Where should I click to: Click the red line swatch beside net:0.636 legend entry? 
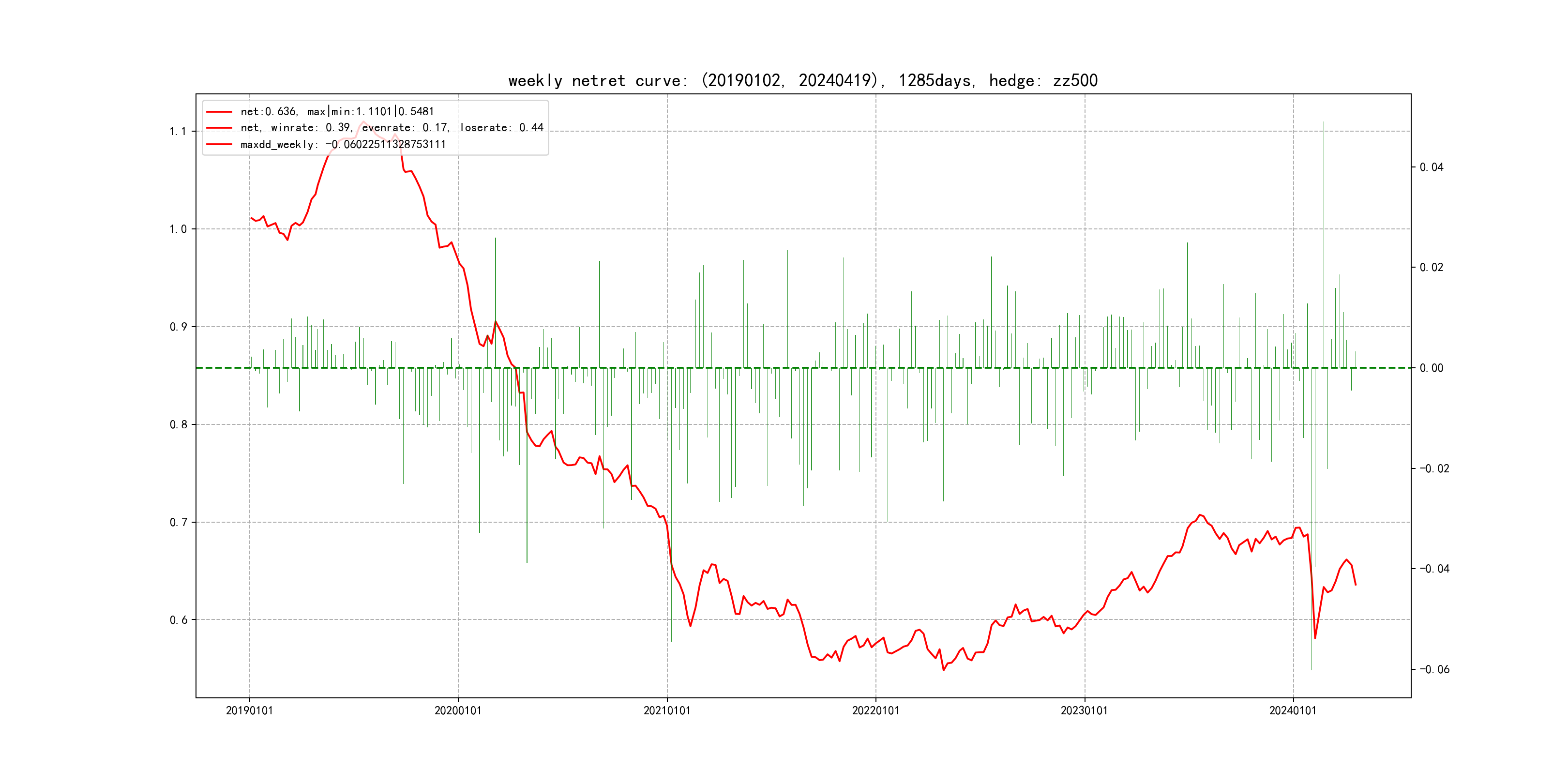(x=219, y=112)
